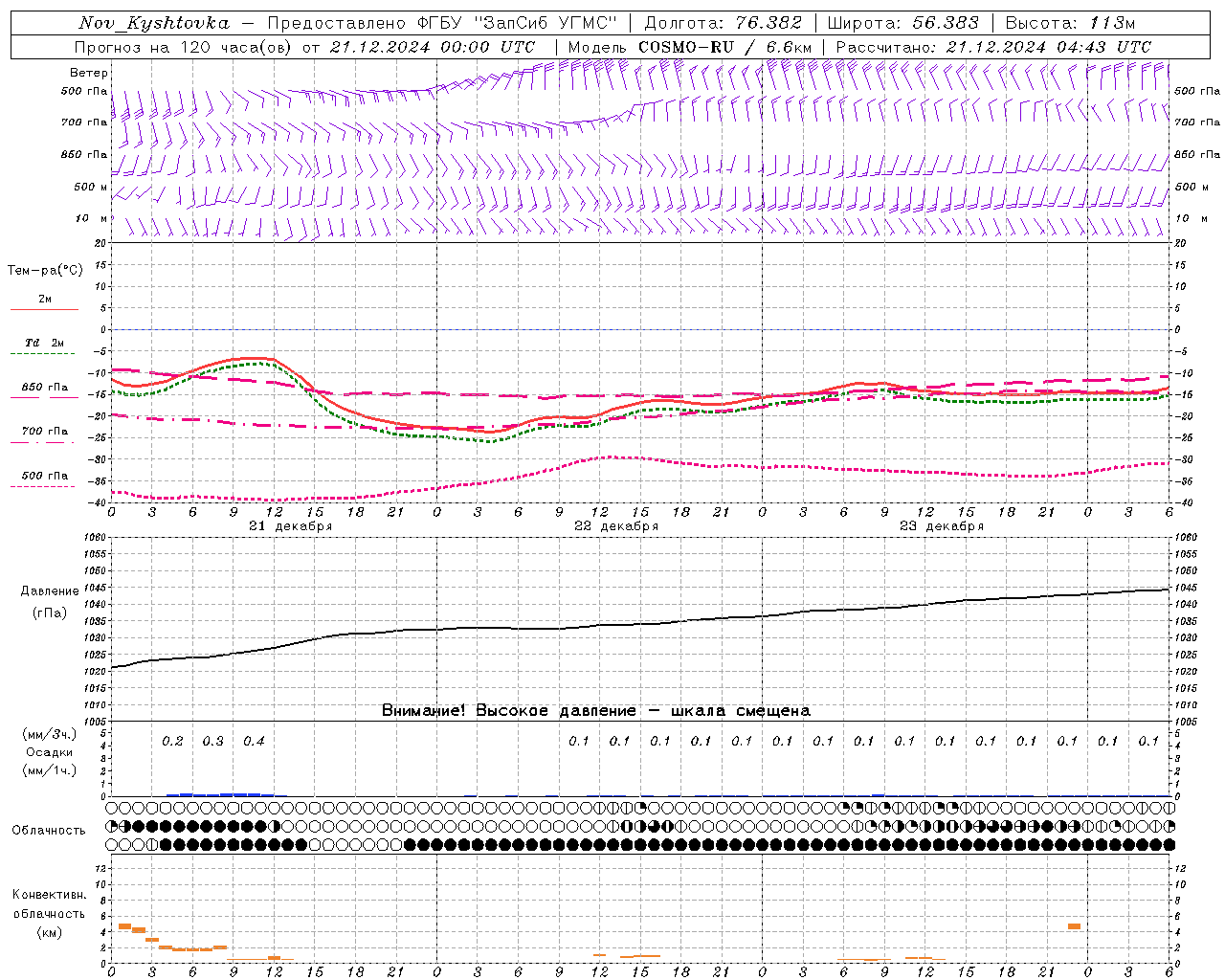1225x980 pixels.
Task: Click the 'Рассчитано: 21.12.2024 04:43 UTC' text
Action: (993, 47)
